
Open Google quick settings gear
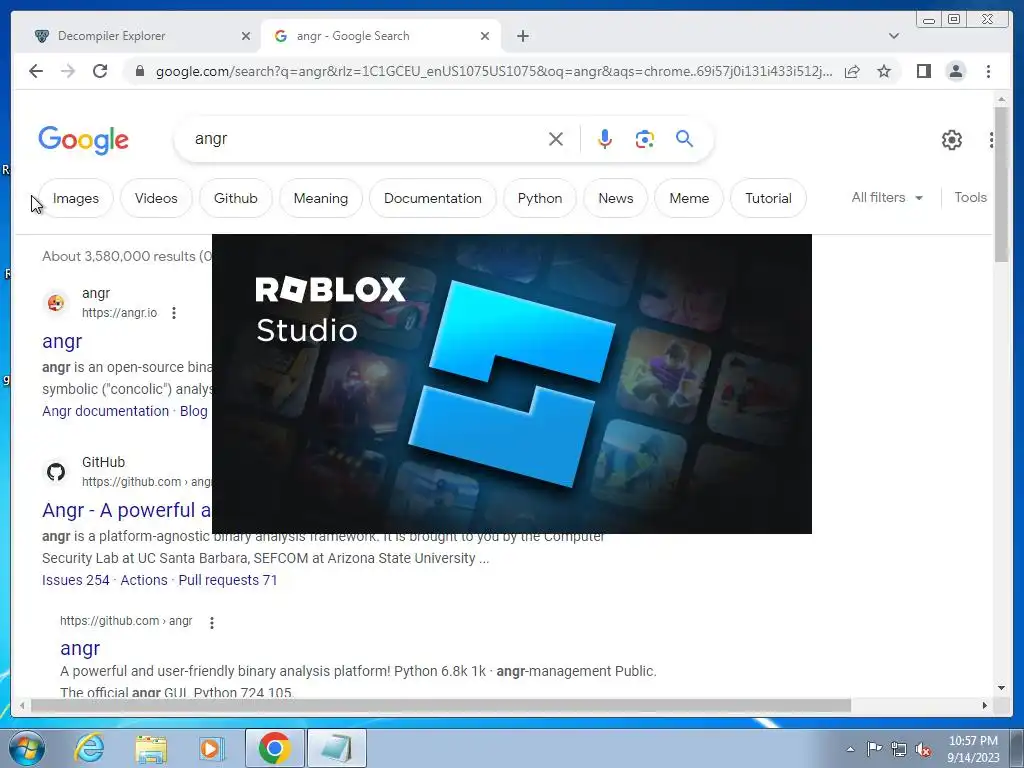coord(952,140)
